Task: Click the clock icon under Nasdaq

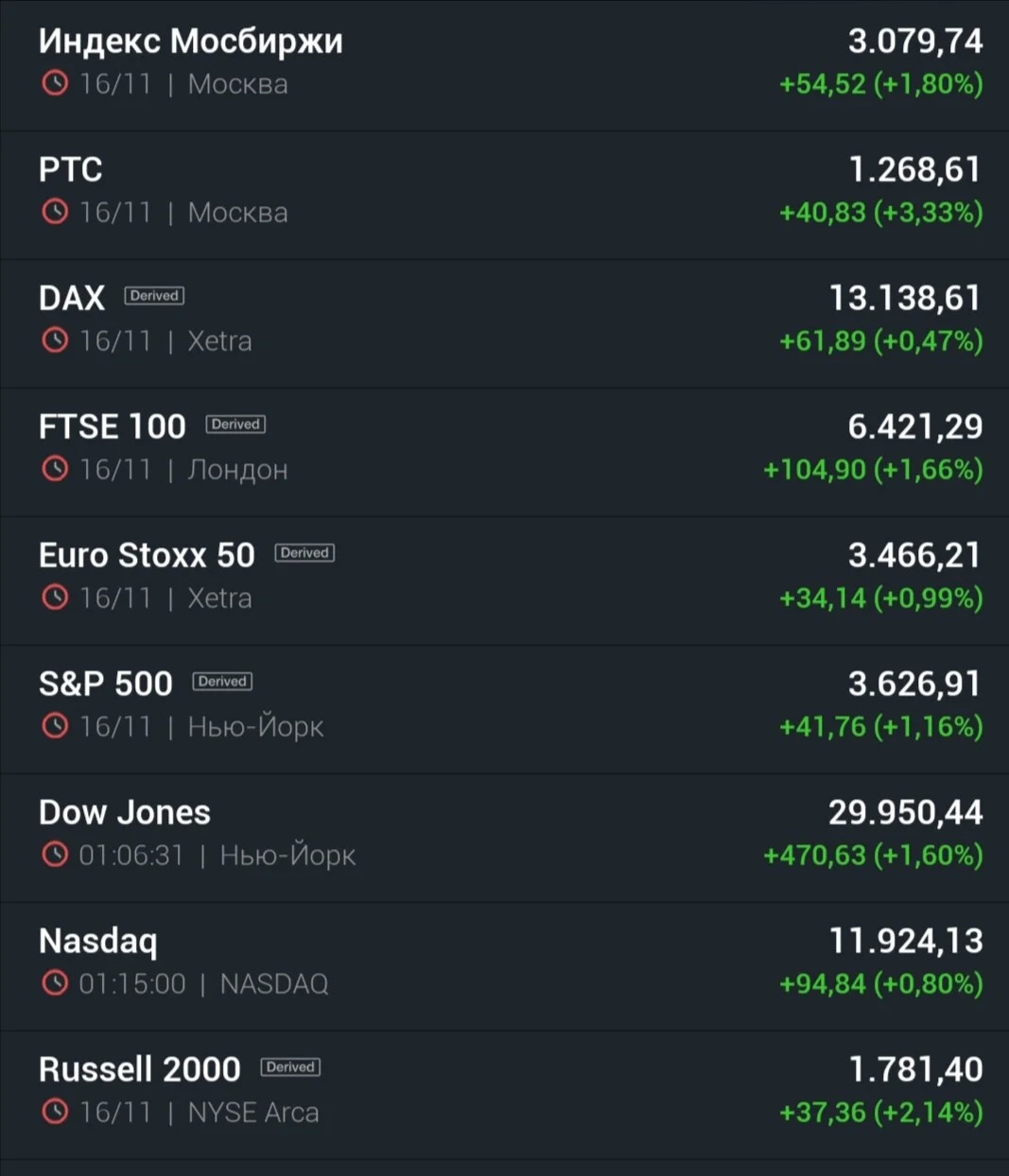Action: tap(55, 983)
